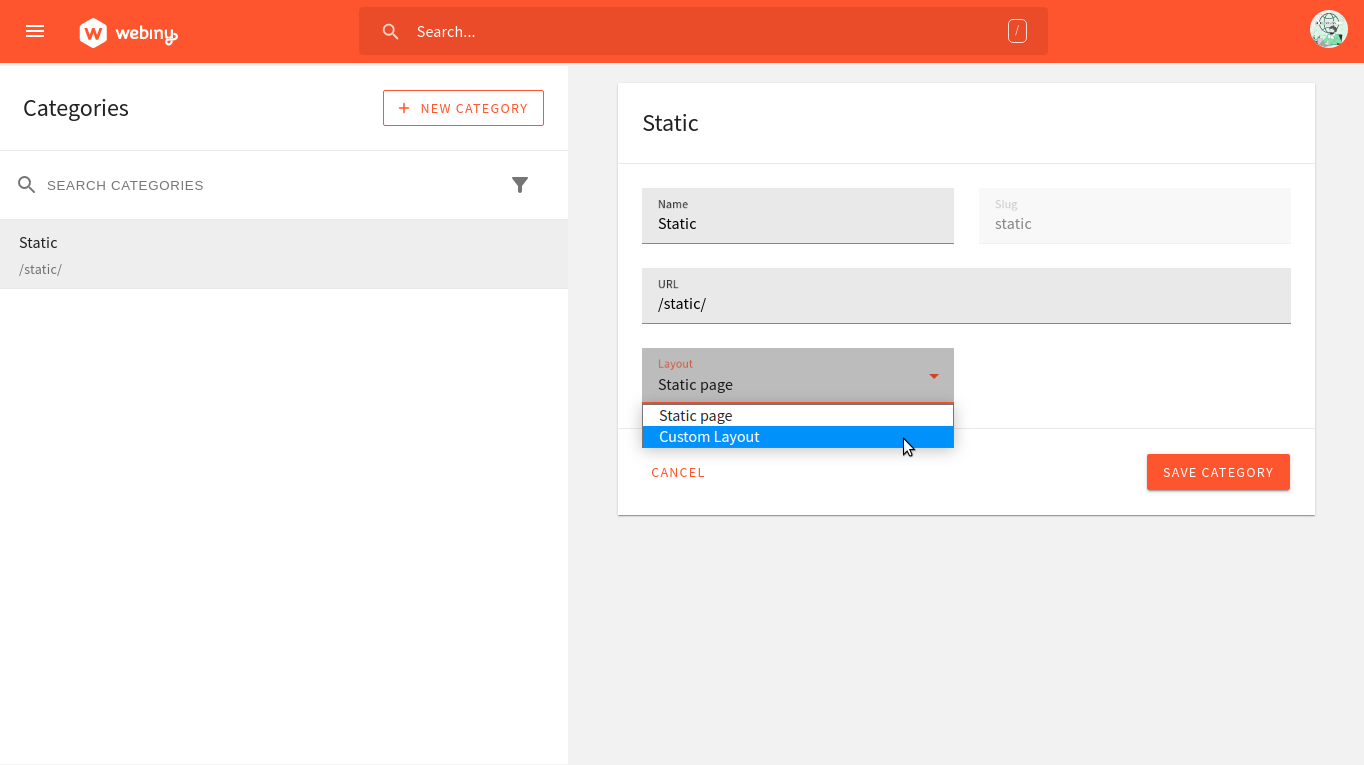Click the slash keyboard shortcut badge
Viewport: 1364px width, 765px height.
1017,31
